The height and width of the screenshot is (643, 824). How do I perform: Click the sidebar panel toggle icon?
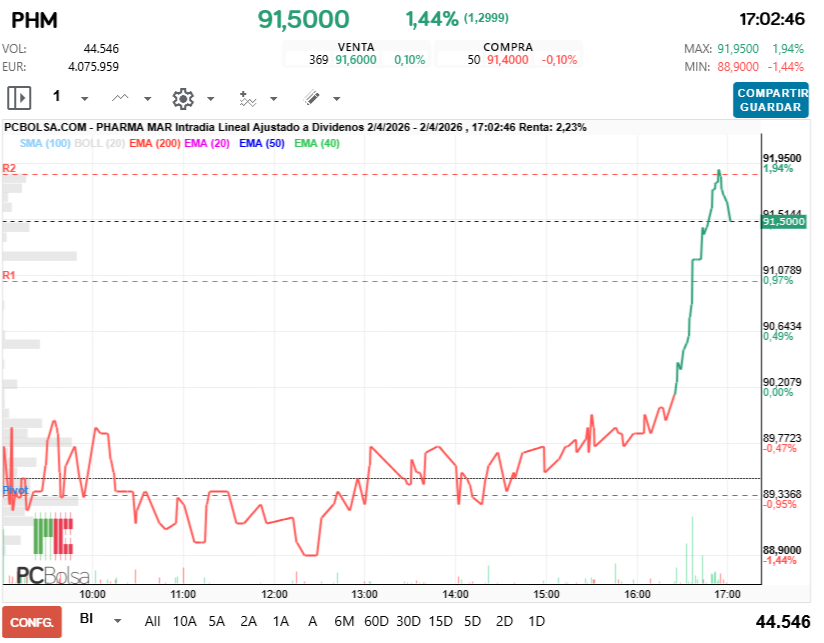[18, 98]
